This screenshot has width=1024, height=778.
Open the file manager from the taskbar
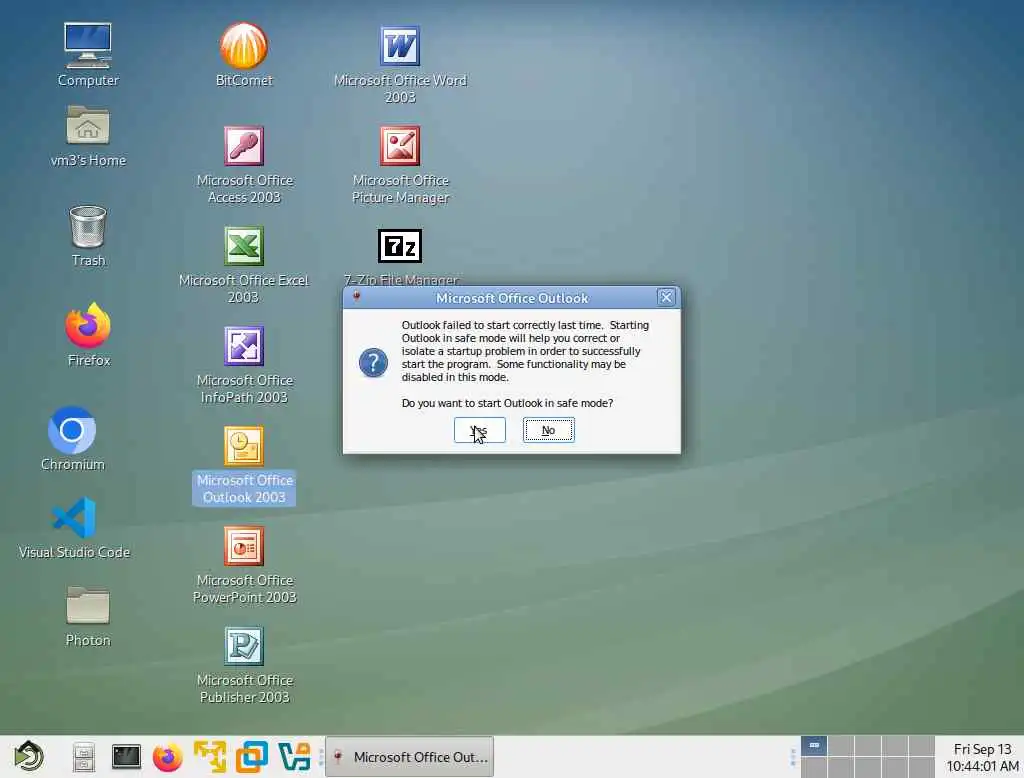point(84,757)
